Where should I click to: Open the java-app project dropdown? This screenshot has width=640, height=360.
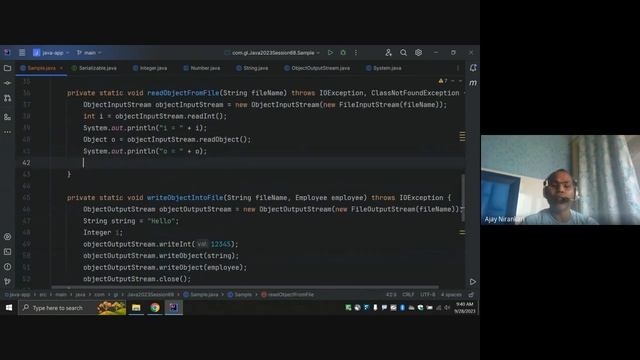point(51,53)
